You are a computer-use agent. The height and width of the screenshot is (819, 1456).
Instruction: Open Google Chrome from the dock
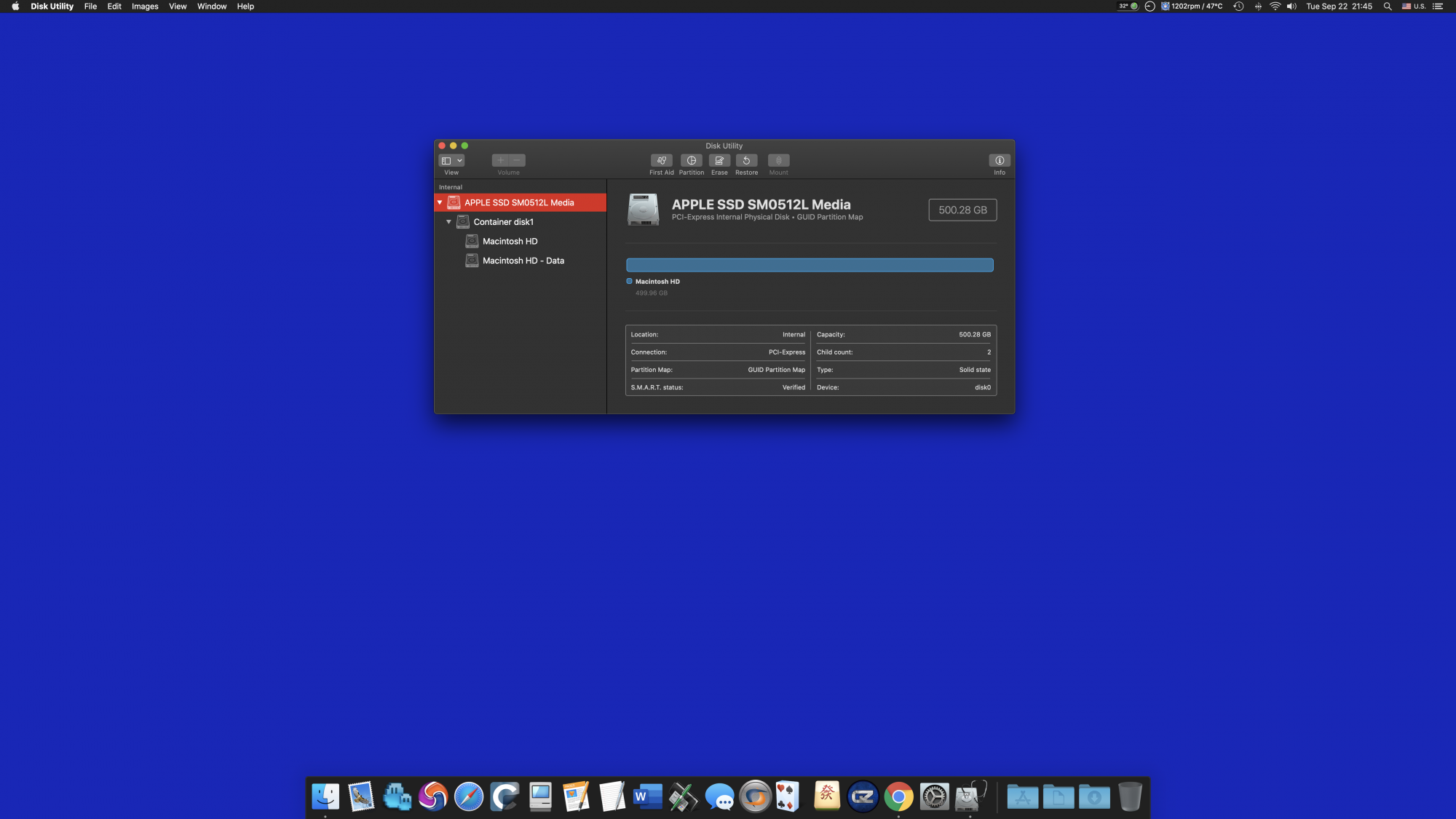coord(898,797)
